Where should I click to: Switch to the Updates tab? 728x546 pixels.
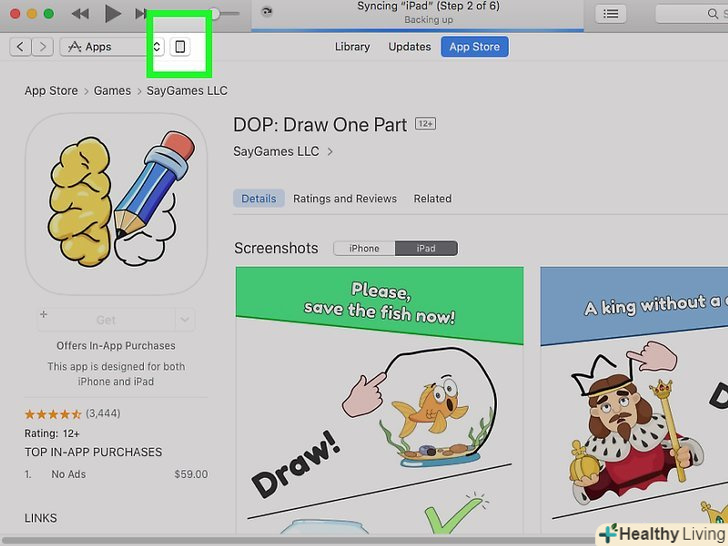click(x=410, y=47)
